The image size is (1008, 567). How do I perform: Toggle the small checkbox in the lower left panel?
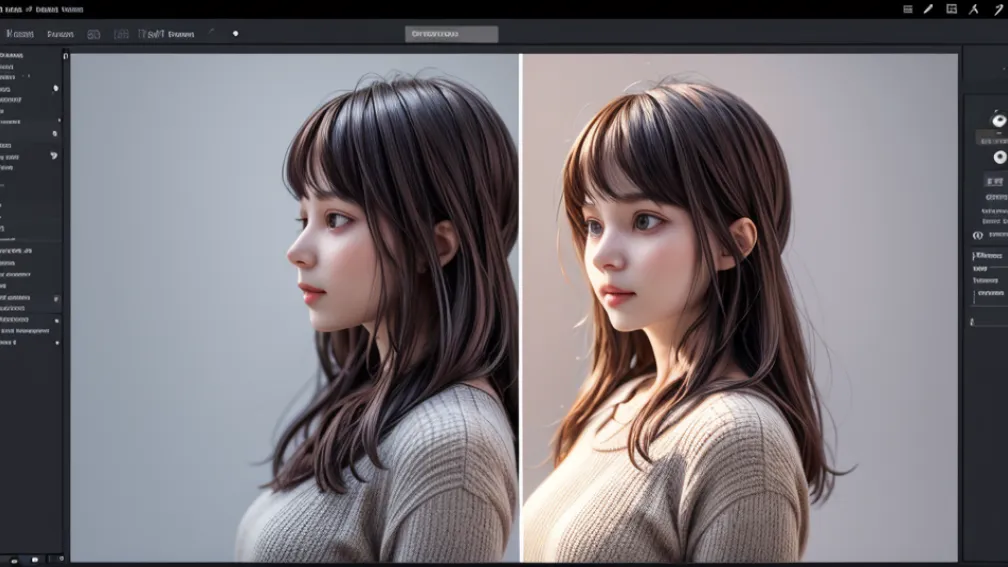(x=56, y=299)
